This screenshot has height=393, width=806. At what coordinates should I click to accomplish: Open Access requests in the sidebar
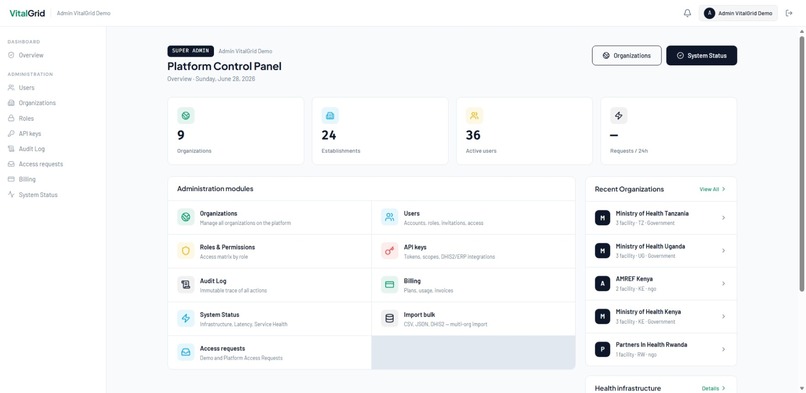tap(41, 164)
